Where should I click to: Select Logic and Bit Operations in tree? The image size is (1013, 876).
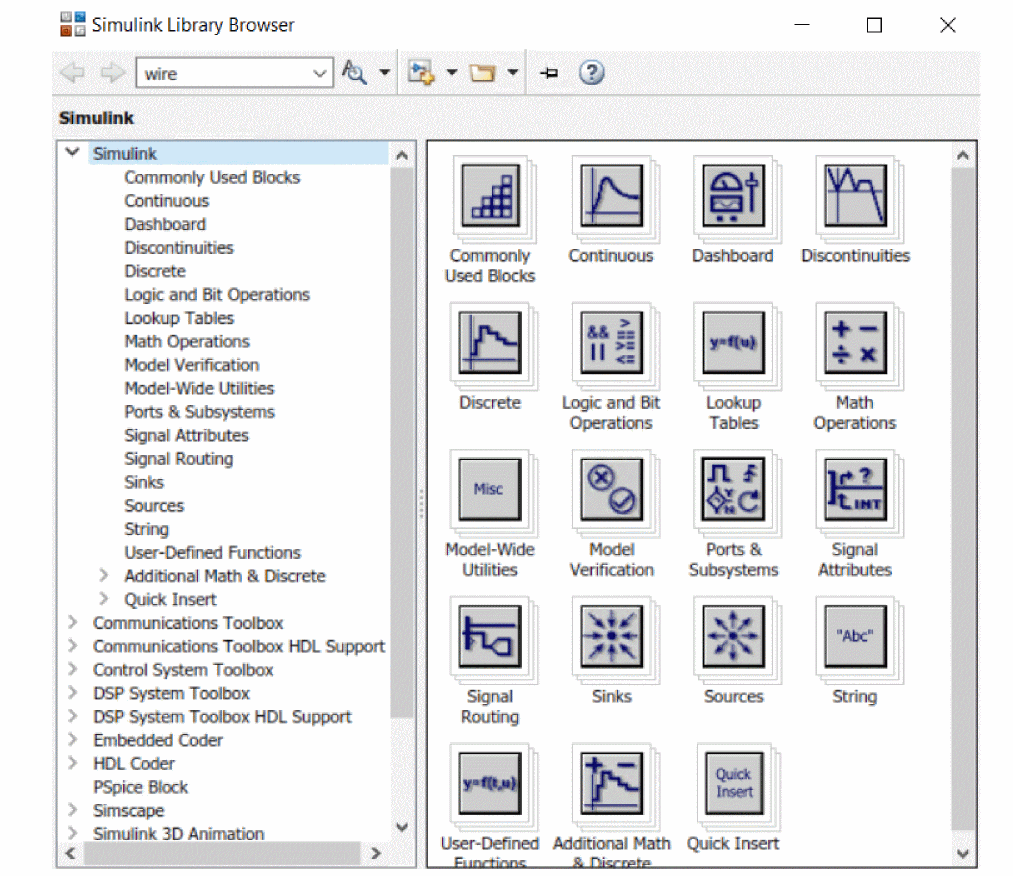point(217,295)
